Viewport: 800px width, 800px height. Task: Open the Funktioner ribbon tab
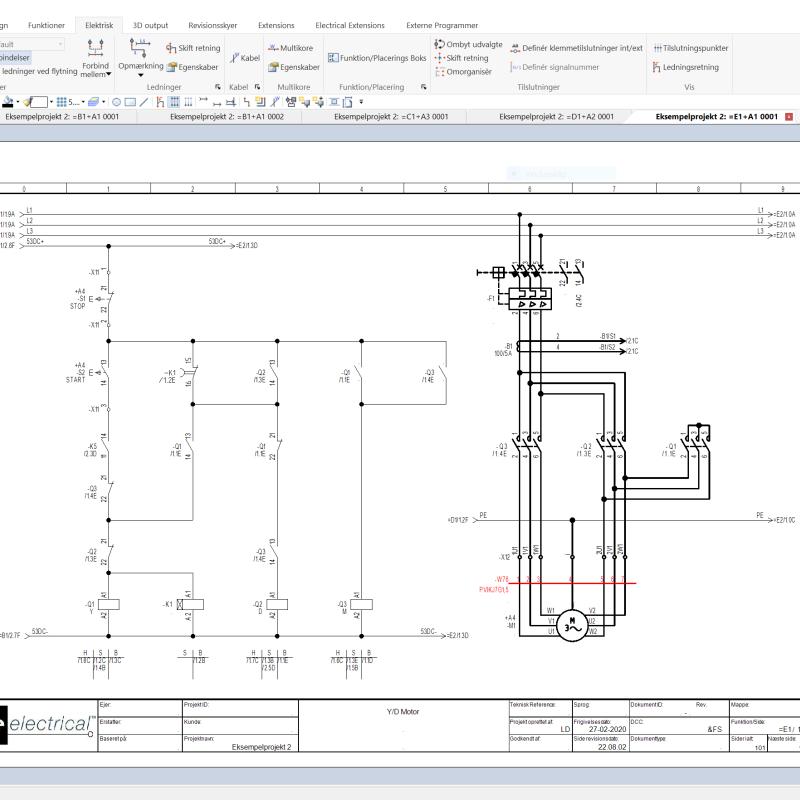pos(46,25)
